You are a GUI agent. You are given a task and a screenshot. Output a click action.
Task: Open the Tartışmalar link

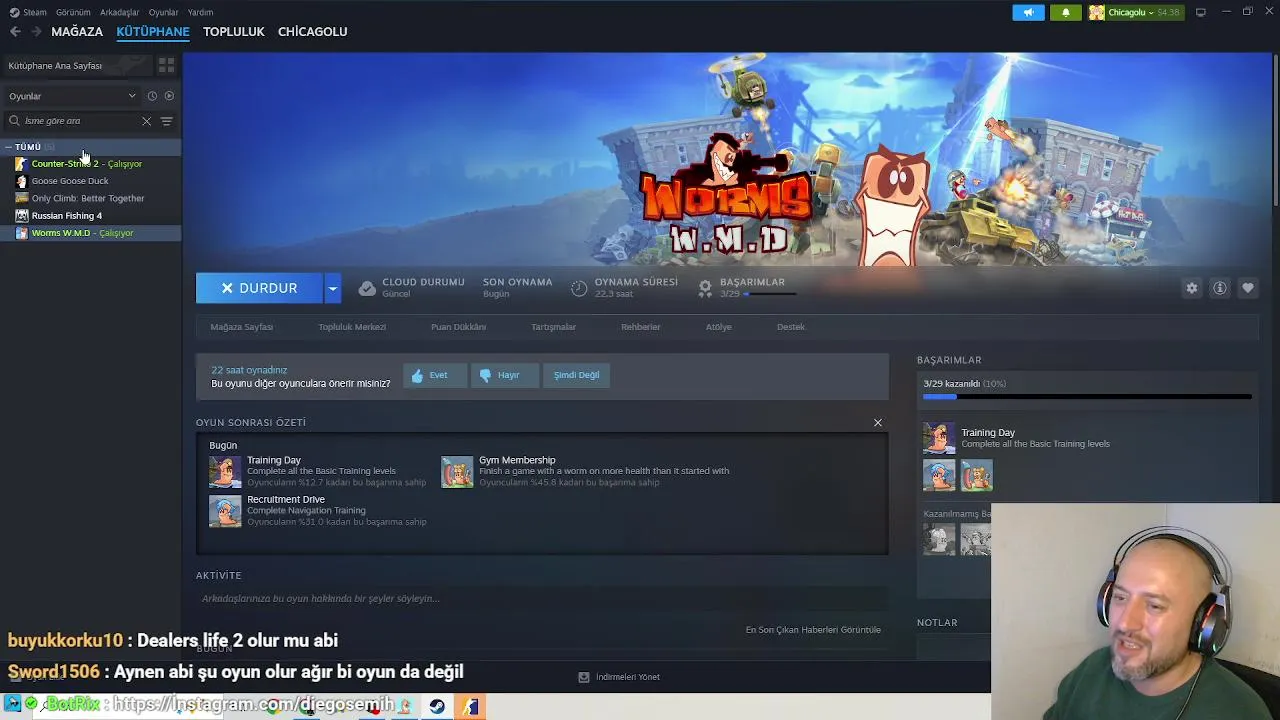click(x=554, y=327)
